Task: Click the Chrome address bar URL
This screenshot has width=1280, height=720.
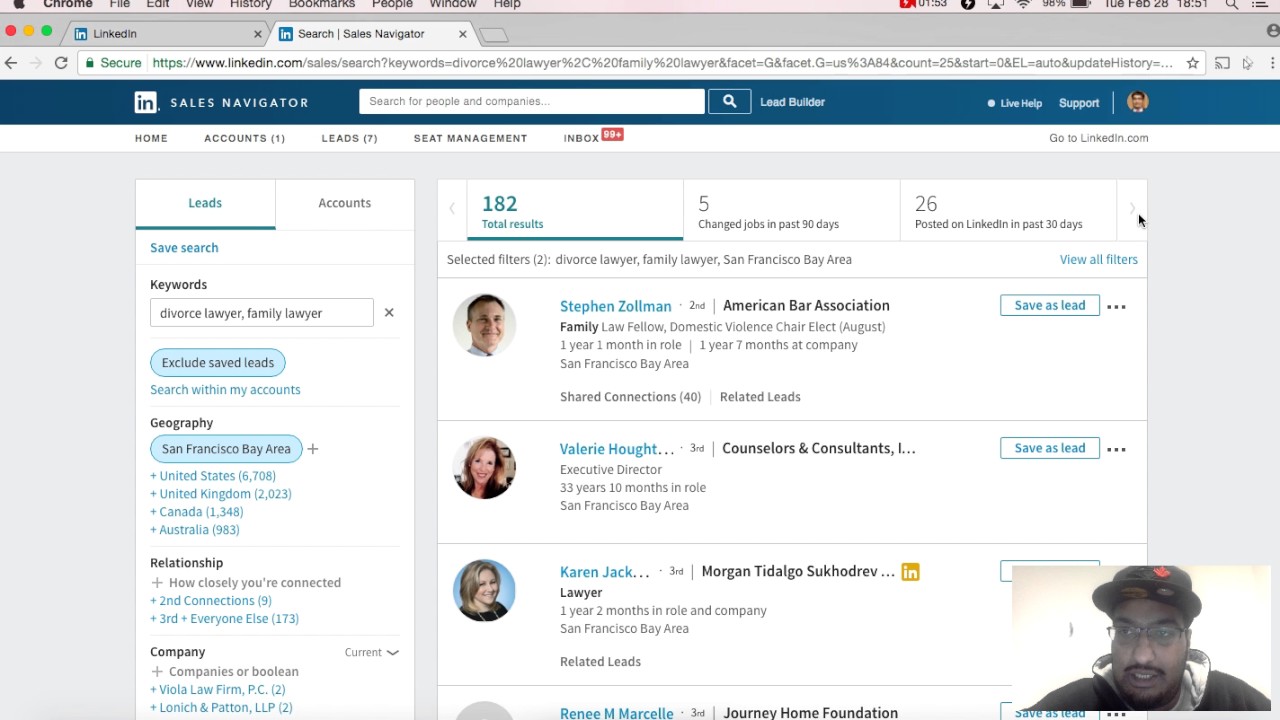Action: (663, 63)
